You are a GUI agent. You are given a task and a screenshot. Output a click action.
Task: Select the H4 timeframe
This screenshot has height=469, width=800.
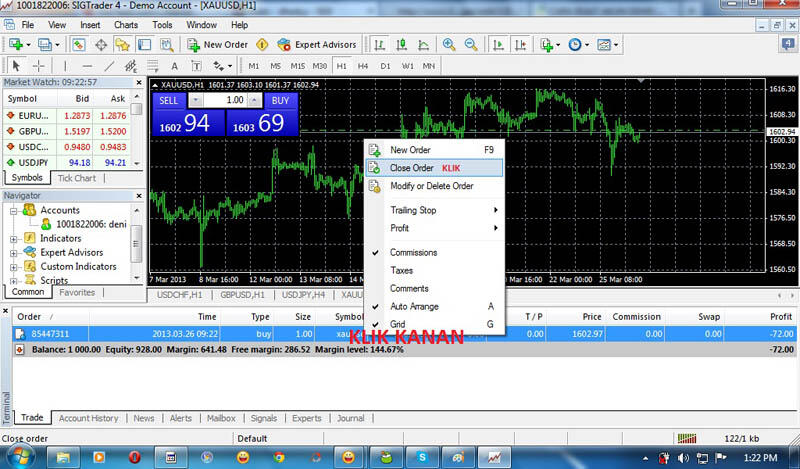pos(363,66)
